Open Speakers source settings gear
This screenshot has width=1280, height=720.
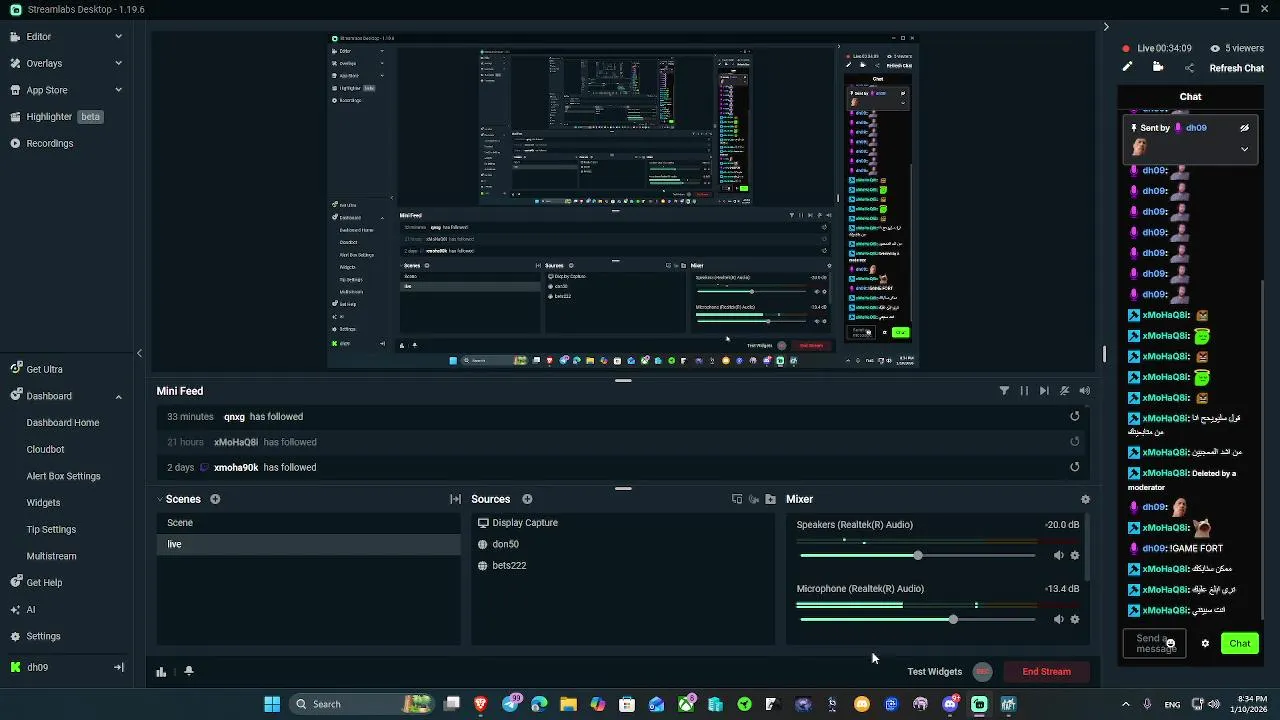[x=1075, y=555]
